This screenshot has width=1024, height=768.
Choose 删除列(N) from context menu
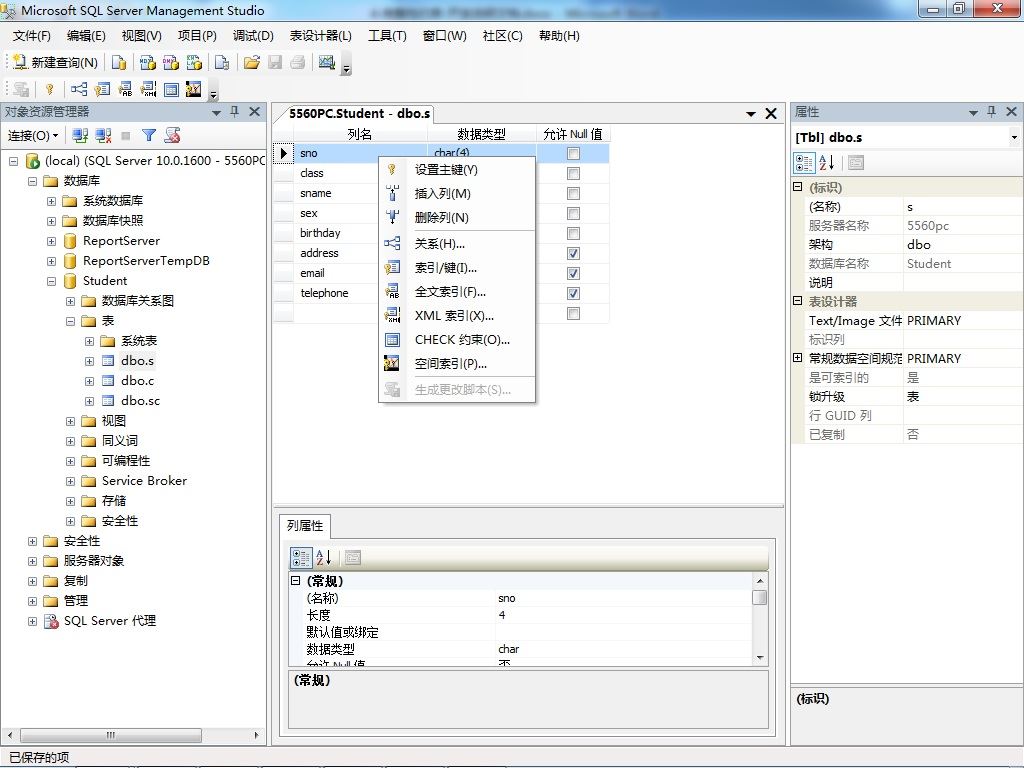coord(457,217)
